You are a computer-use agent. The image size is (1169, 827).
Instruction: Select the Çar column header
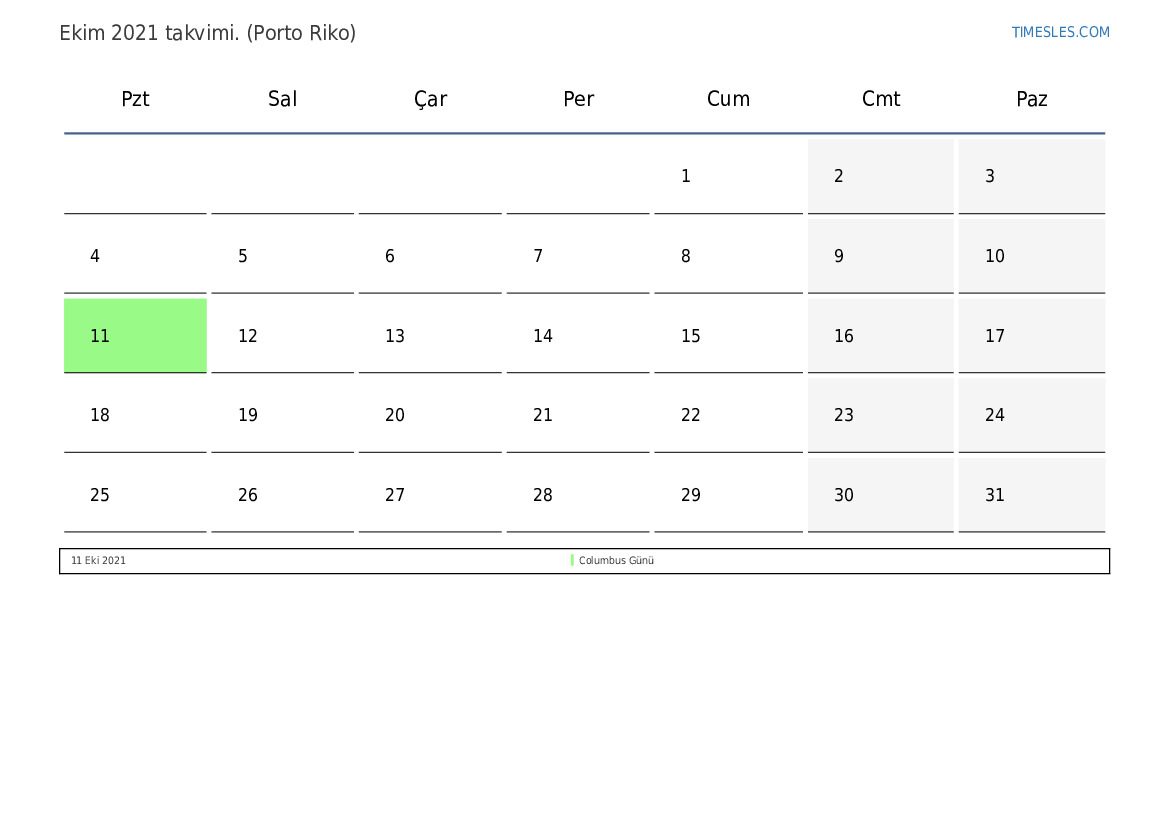(430, 99)
